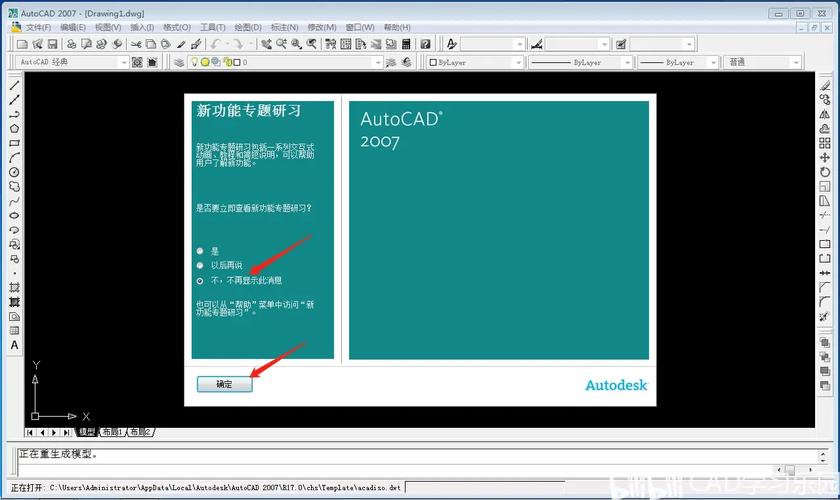The width and height of the screenshot is (840, 500).
Task: Expand the AutoCAD 经典 workspace dropdown
Action: [124, 63]
